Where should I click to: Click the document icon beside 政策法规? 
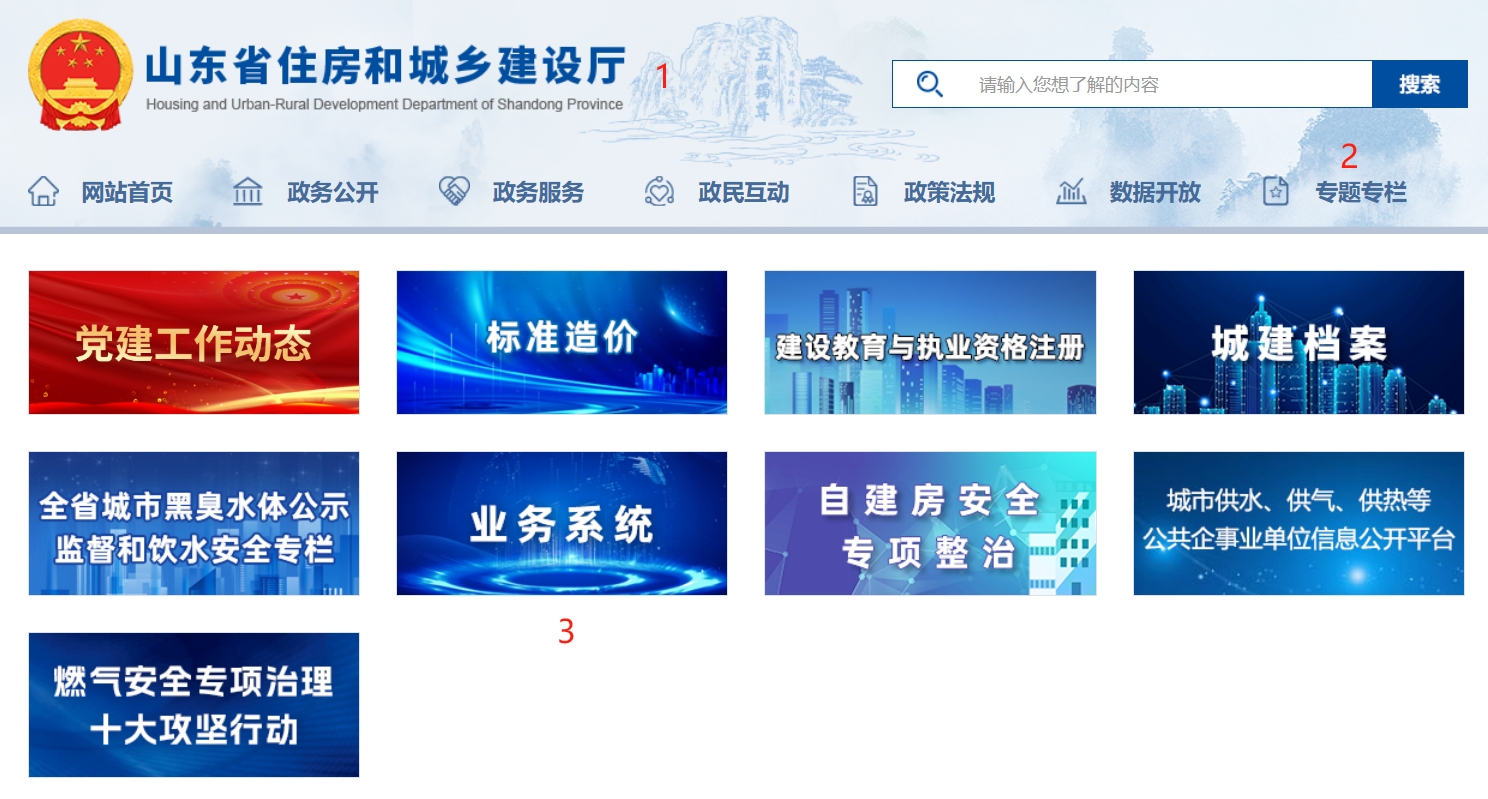(865, 191)
